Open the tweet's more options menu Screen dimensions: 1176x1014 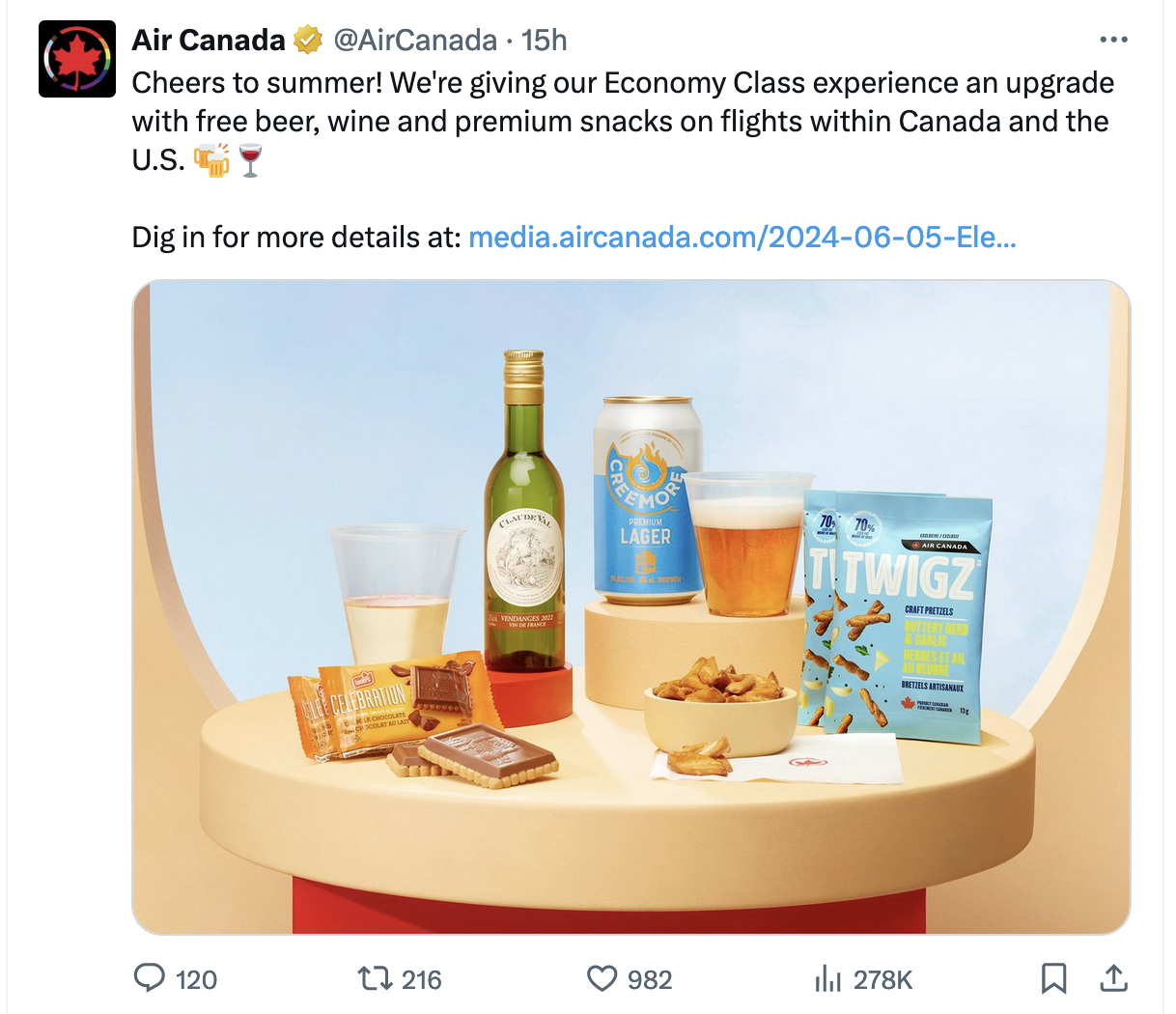(1113, 41)
